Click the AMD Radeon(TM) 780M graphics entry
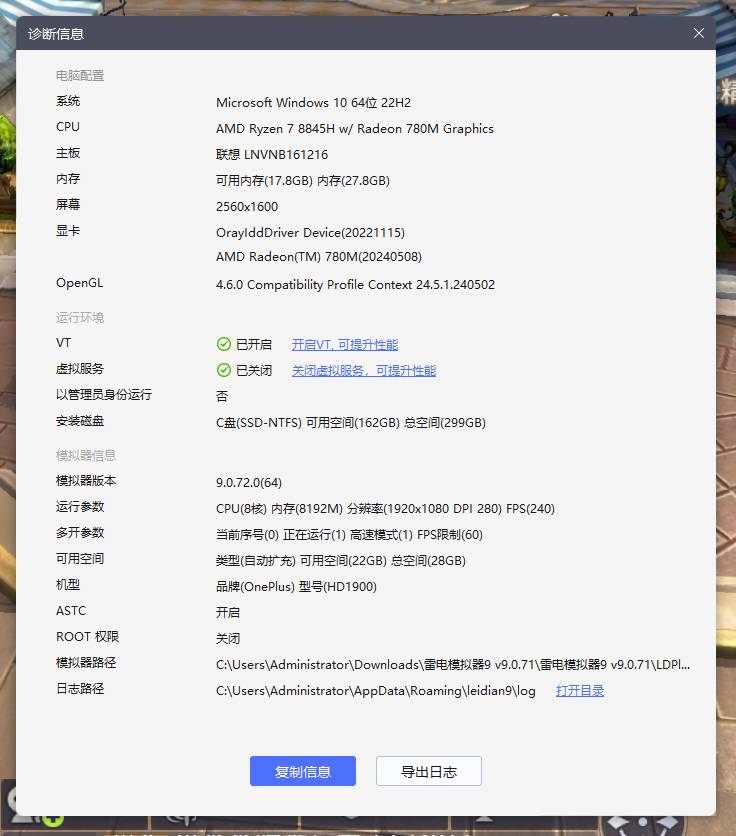Image resolution: width=736 pixels, height=836 pixels. click(318, 257)
